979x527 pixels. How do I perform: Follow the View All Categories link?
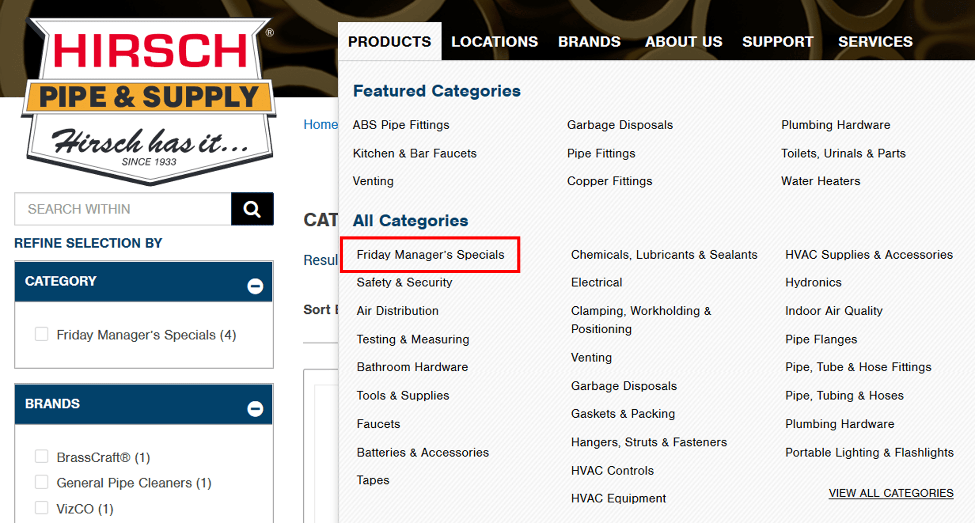pyautogui.click(x=890, y=493)
